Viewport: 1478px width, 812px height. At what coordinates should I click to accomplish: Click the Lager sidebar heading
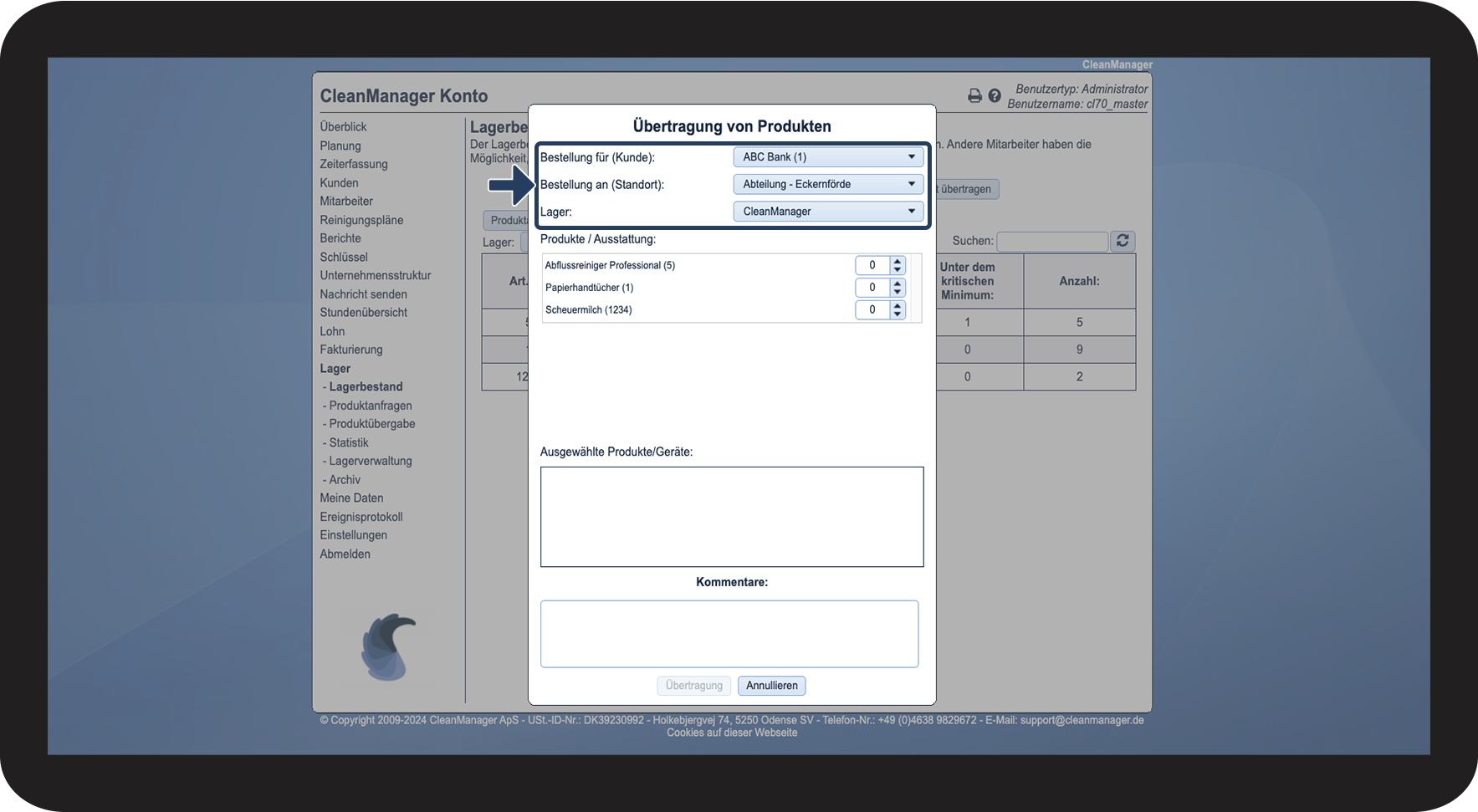[x=335, y=369]
